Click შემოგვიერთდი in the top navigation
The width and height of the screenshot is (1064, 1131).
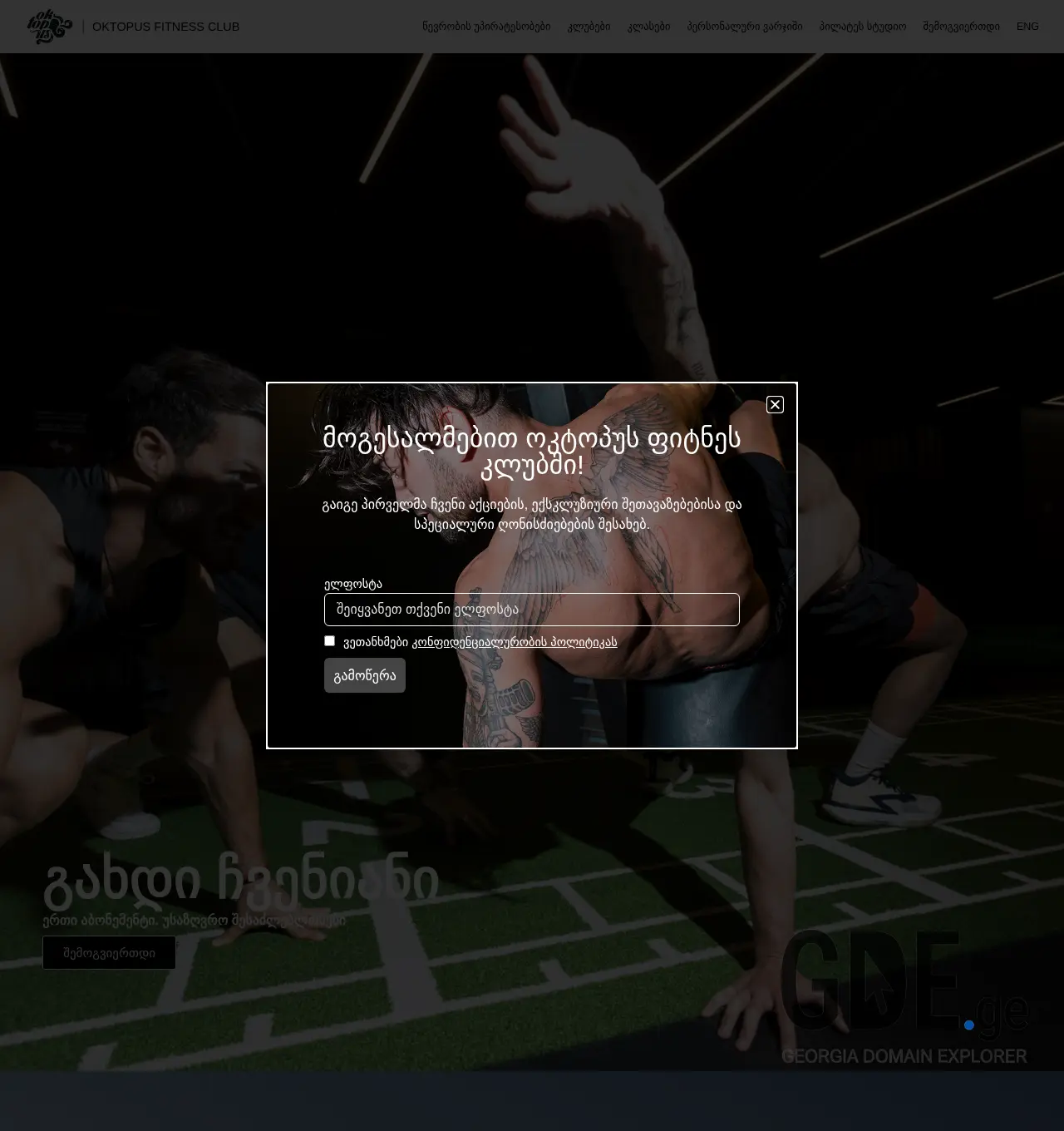(961, 26)
